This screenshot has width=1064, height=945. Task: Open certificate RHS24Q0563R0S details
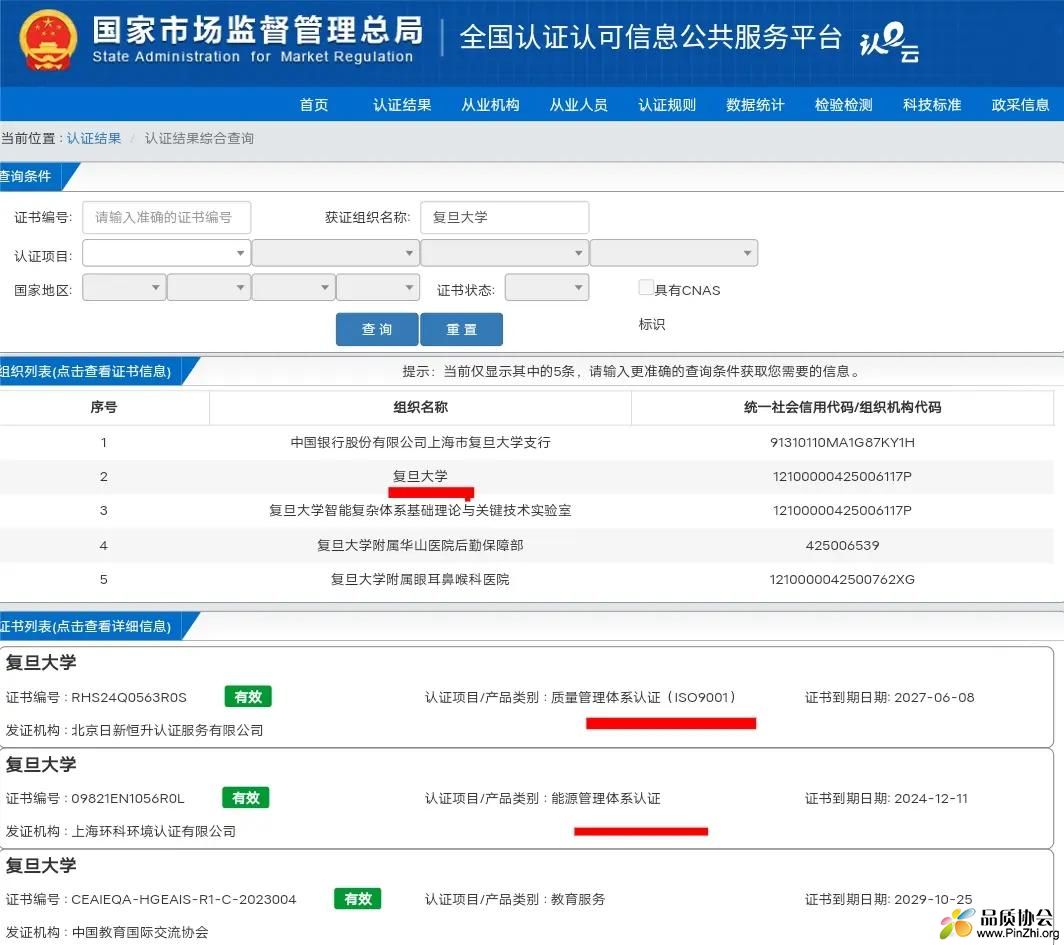coord(527,697)
